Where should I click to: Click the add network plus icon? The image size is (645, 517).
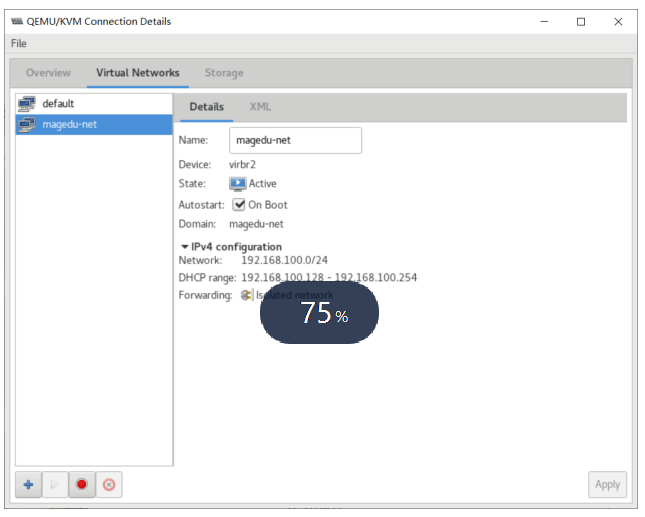tap(28, 485)
